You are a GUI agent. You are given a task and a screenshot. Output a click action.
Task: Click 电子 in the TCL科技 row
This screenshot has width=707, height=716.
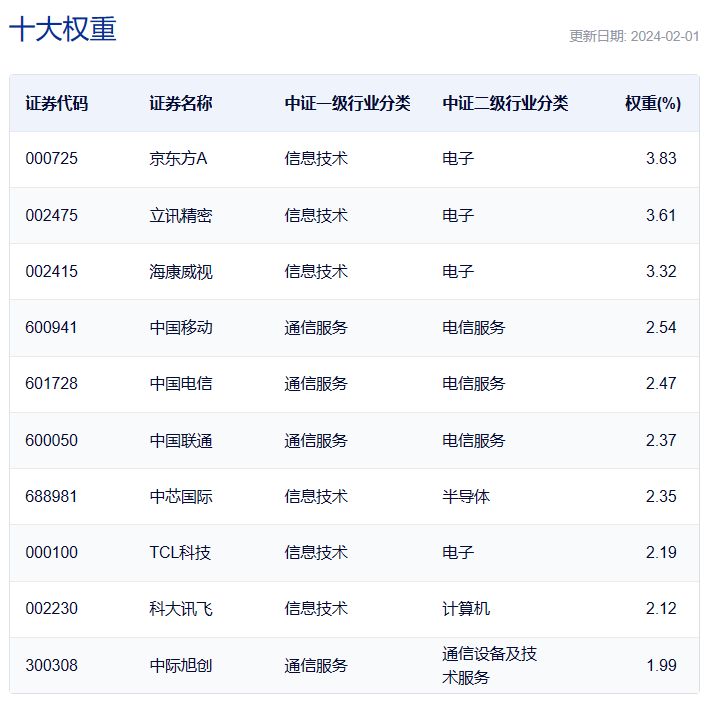(x=458, y=553)
